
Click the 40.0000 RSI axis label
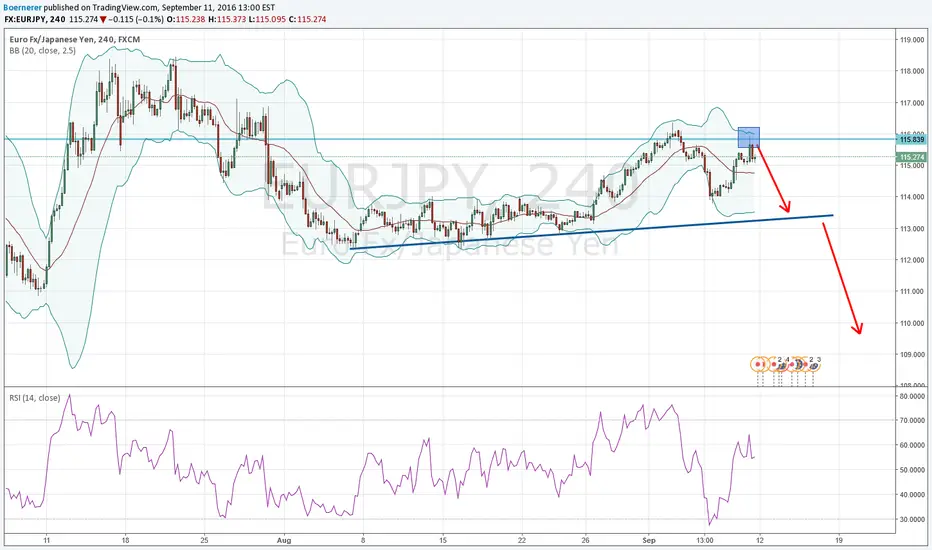pyautogui.click(x=912, y=495)
